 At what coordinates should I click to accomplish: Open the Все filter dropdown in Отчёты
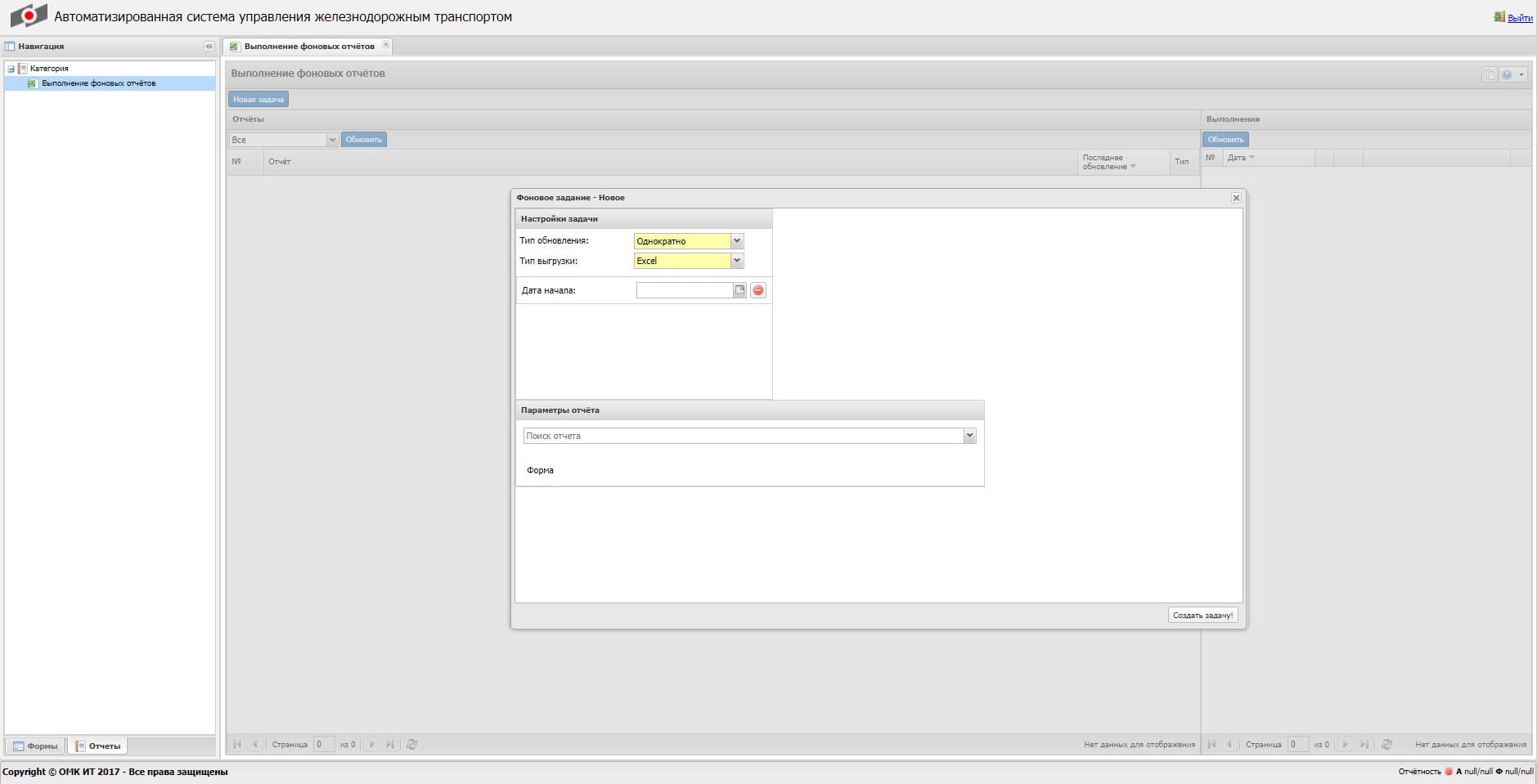(x=331, y=140)
